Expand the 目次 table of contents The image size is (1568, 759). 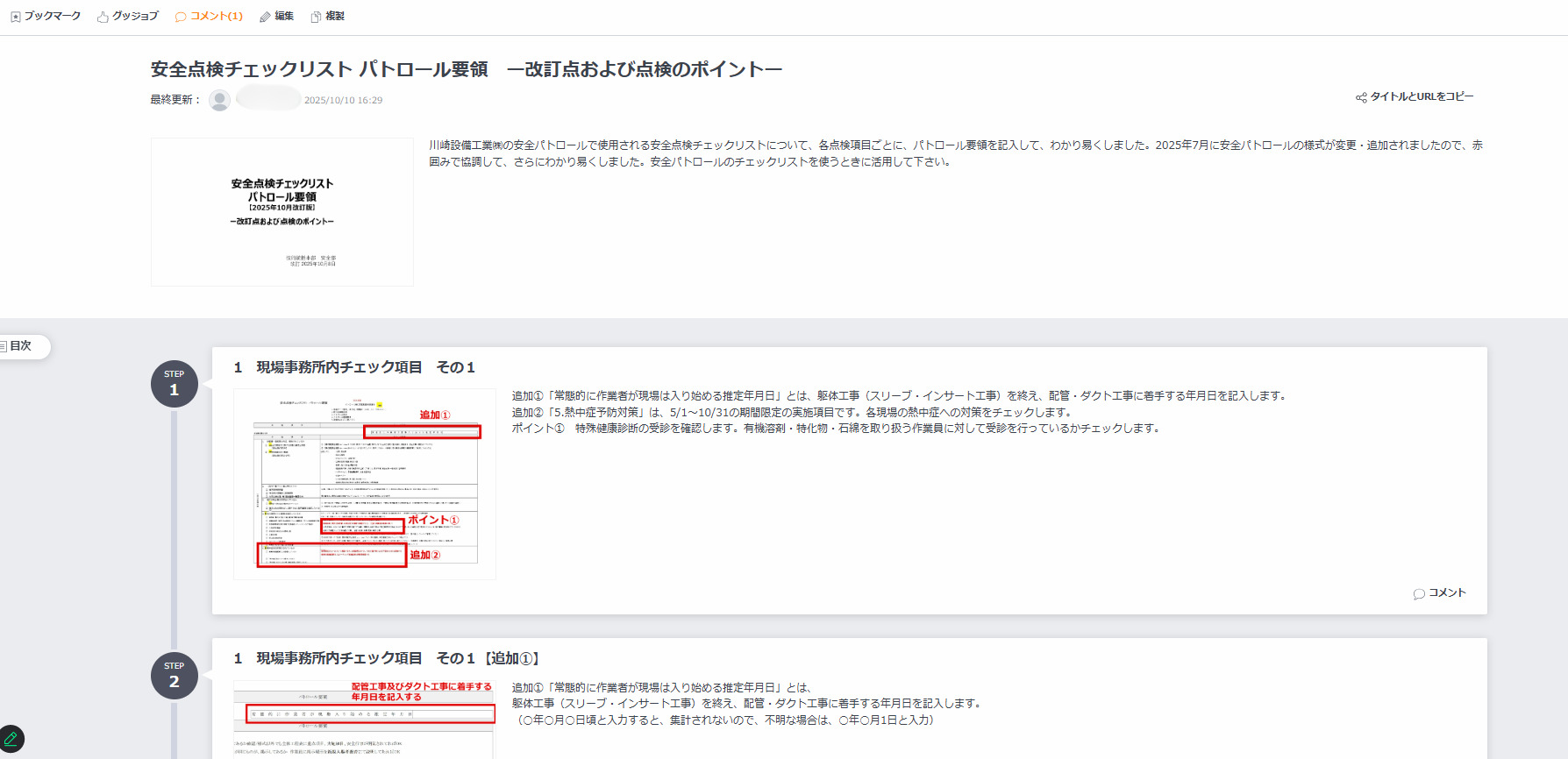pyautogui.click(x=21, y=346)
